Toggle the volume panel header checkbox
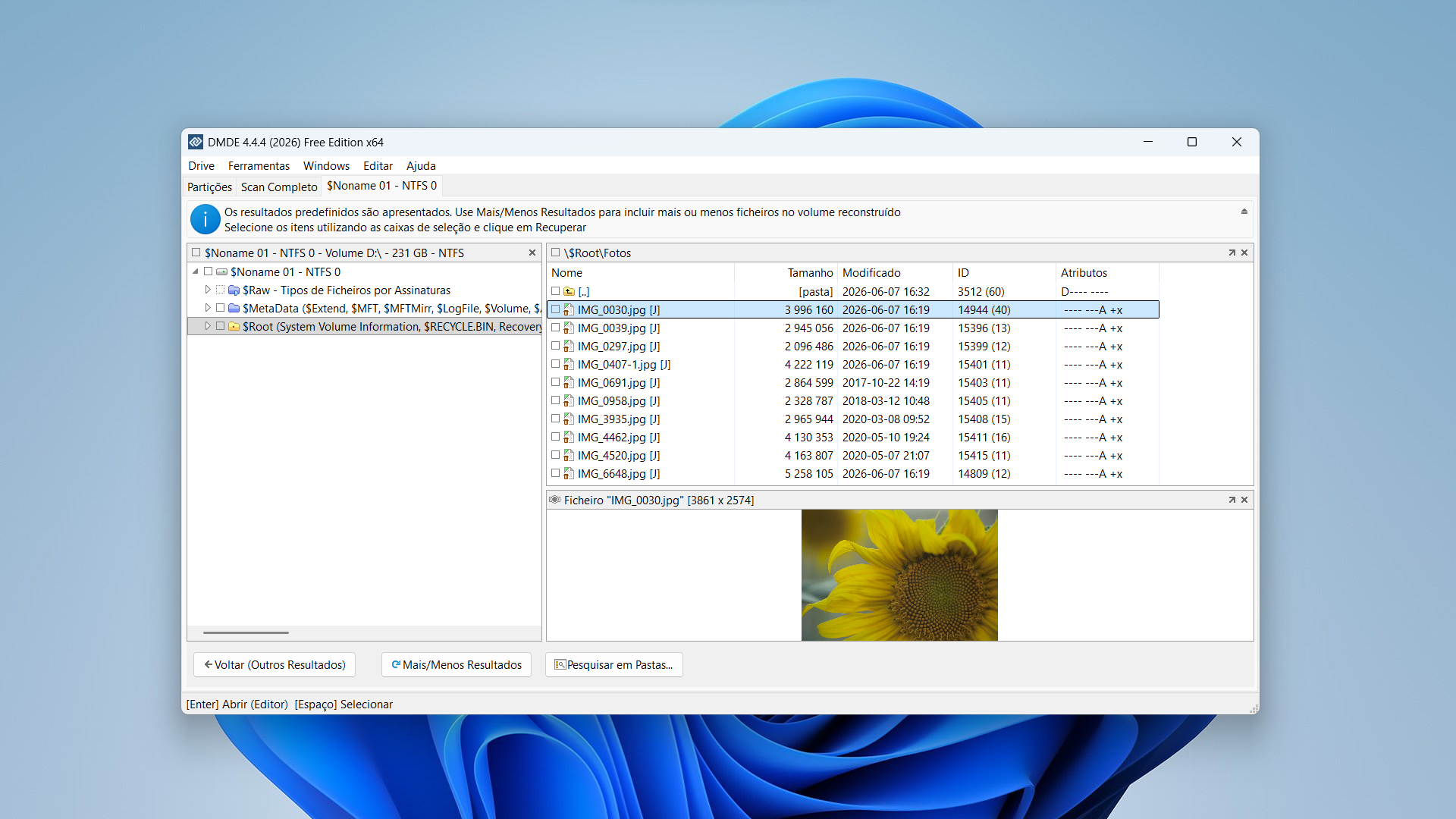Viewport: 1456px width, 819px height. [x=196, y=253]
